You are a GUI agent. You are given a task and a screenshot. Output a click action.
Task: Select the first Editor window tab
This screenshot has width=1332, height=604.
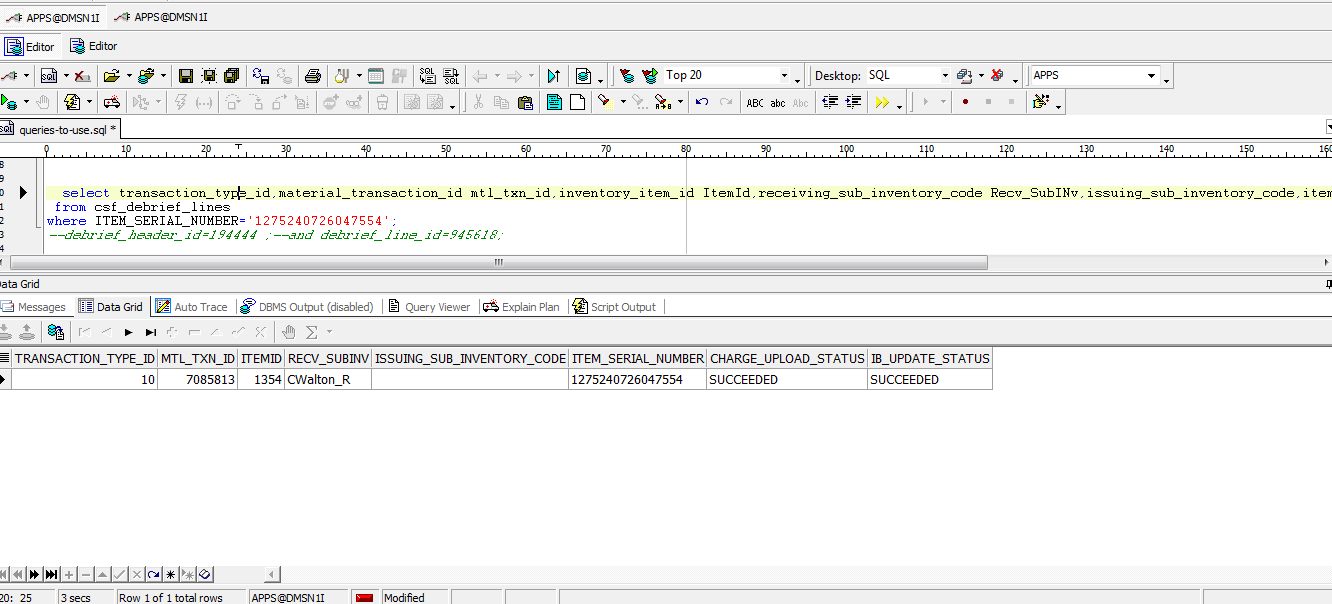pyautogui.click(x=30, y=46)
